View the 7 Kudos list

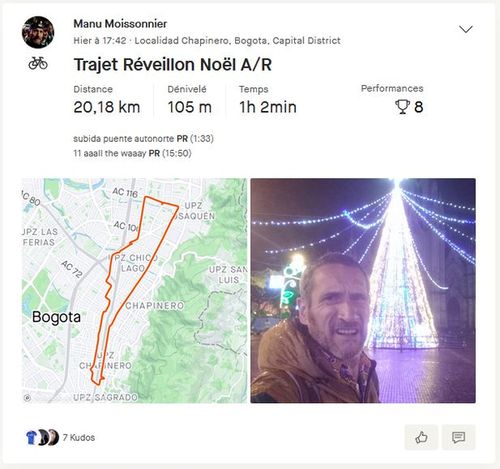pyautogui.click(x=79, y=437)
